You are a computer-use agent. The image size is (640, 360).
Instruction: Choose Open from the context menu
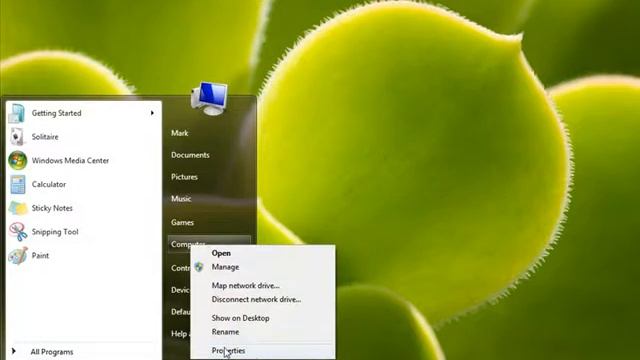[x=221, y=253]
